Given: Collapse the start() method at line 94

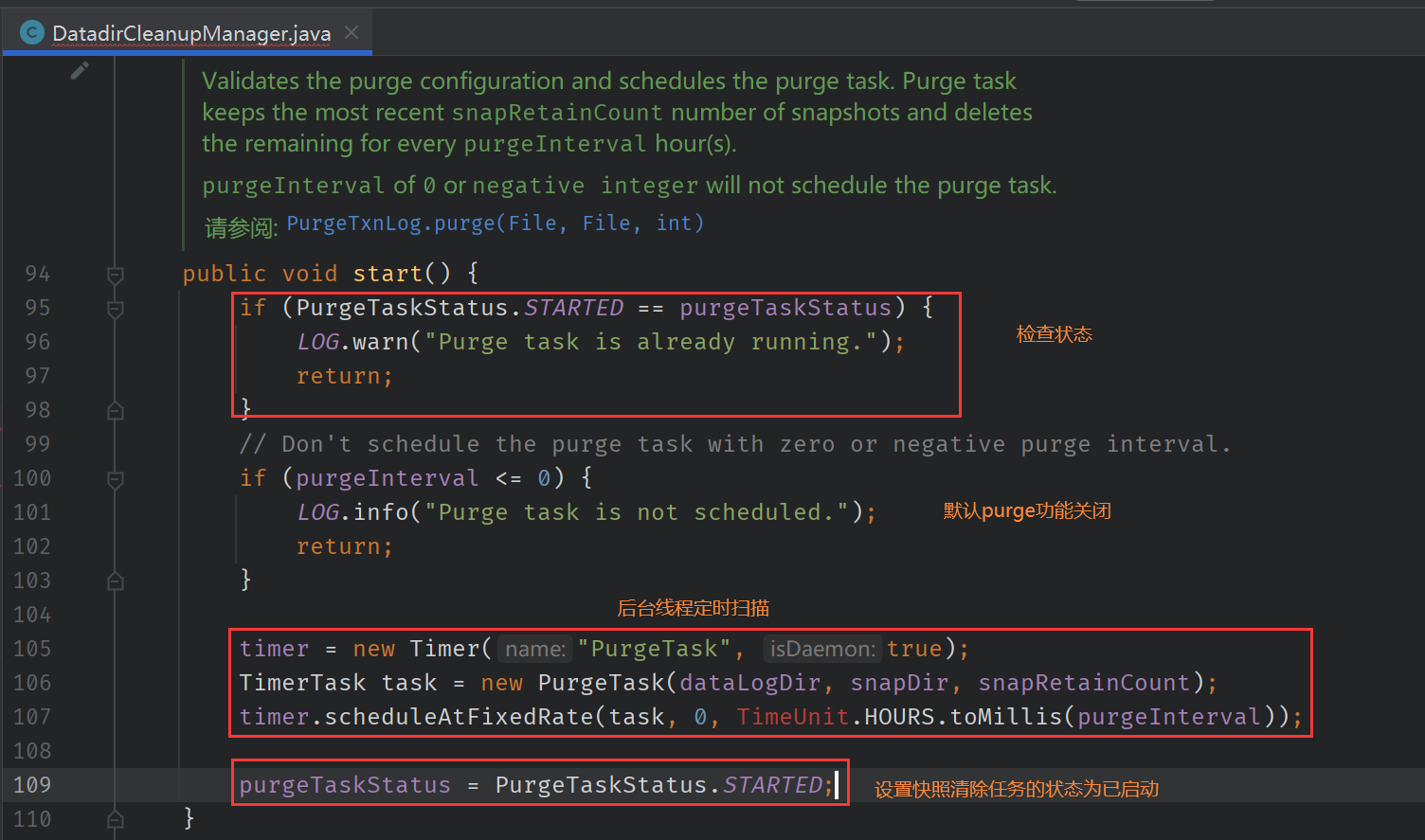Looking at the screenshot, I should coord(116,275).
